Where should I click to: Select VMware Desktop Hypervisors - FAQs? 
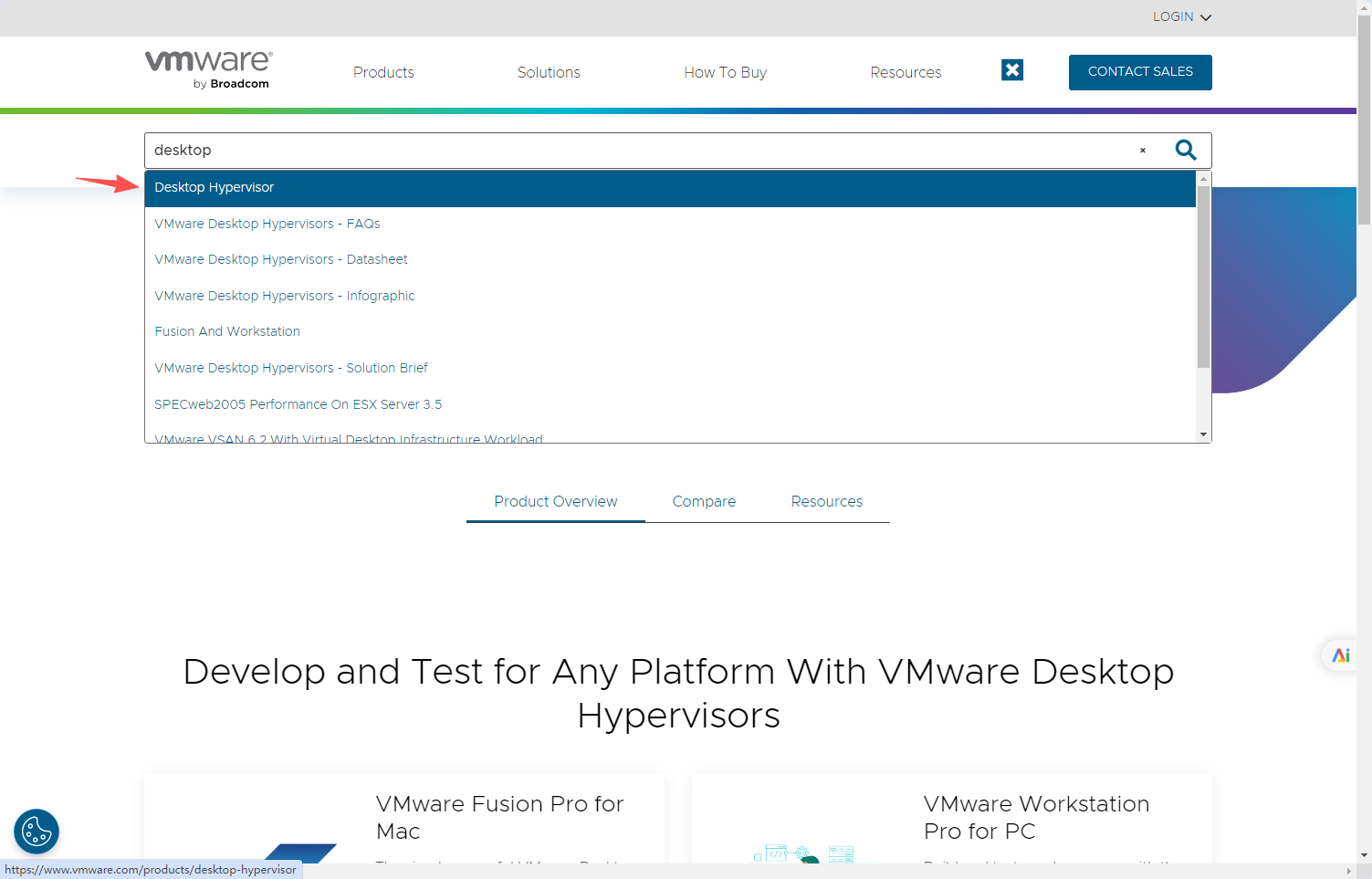point(670,224)
